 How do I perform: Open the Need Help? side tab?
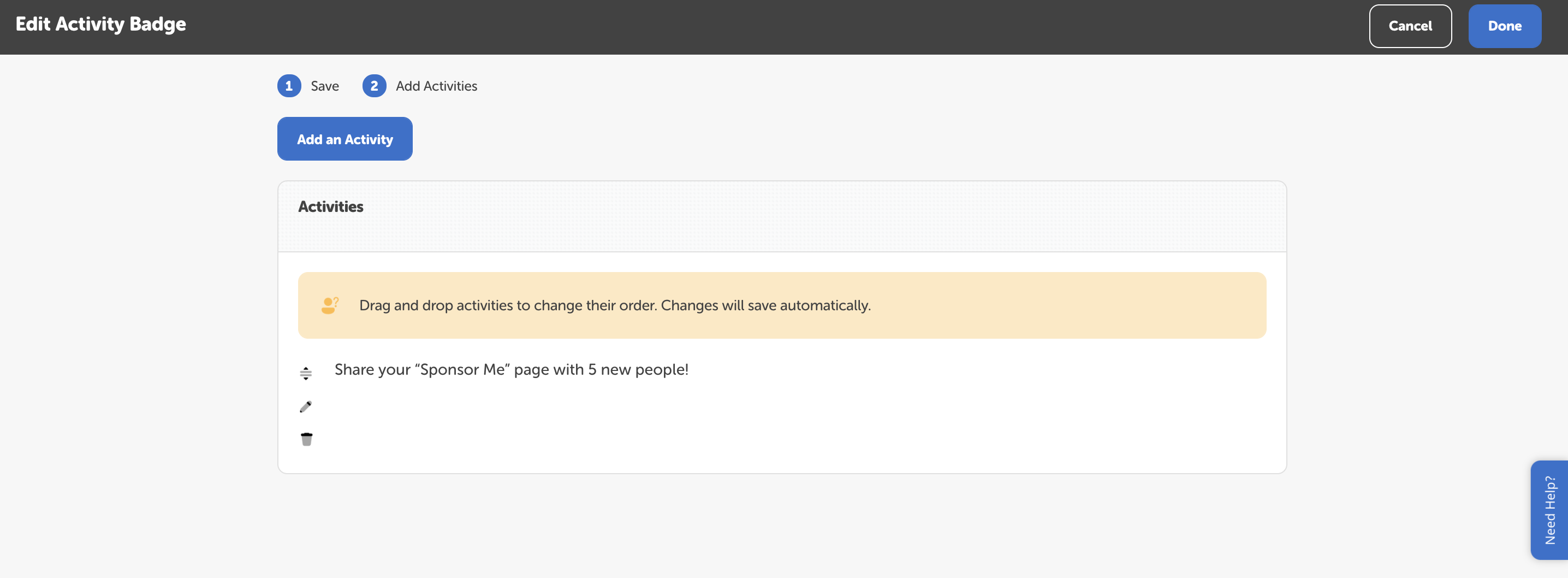tap(1549, 510)
